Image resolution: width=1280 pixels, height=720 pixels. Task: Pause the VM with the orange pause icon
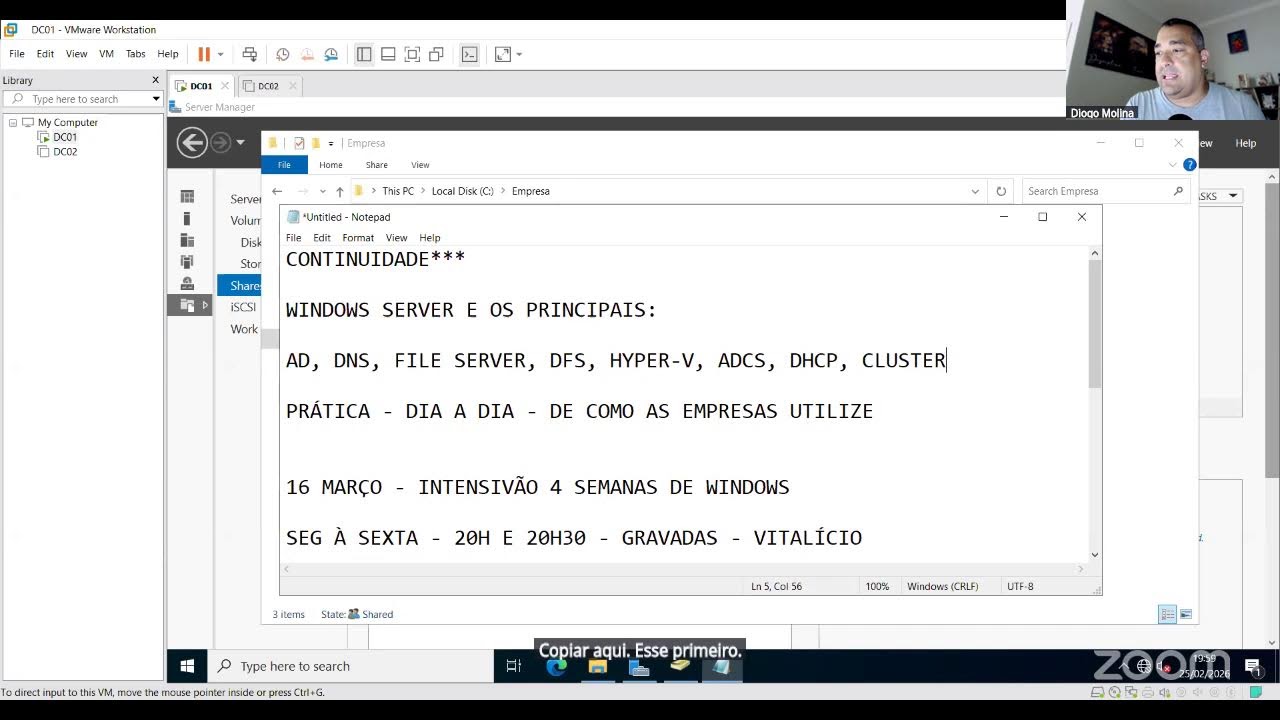(204, 54)
